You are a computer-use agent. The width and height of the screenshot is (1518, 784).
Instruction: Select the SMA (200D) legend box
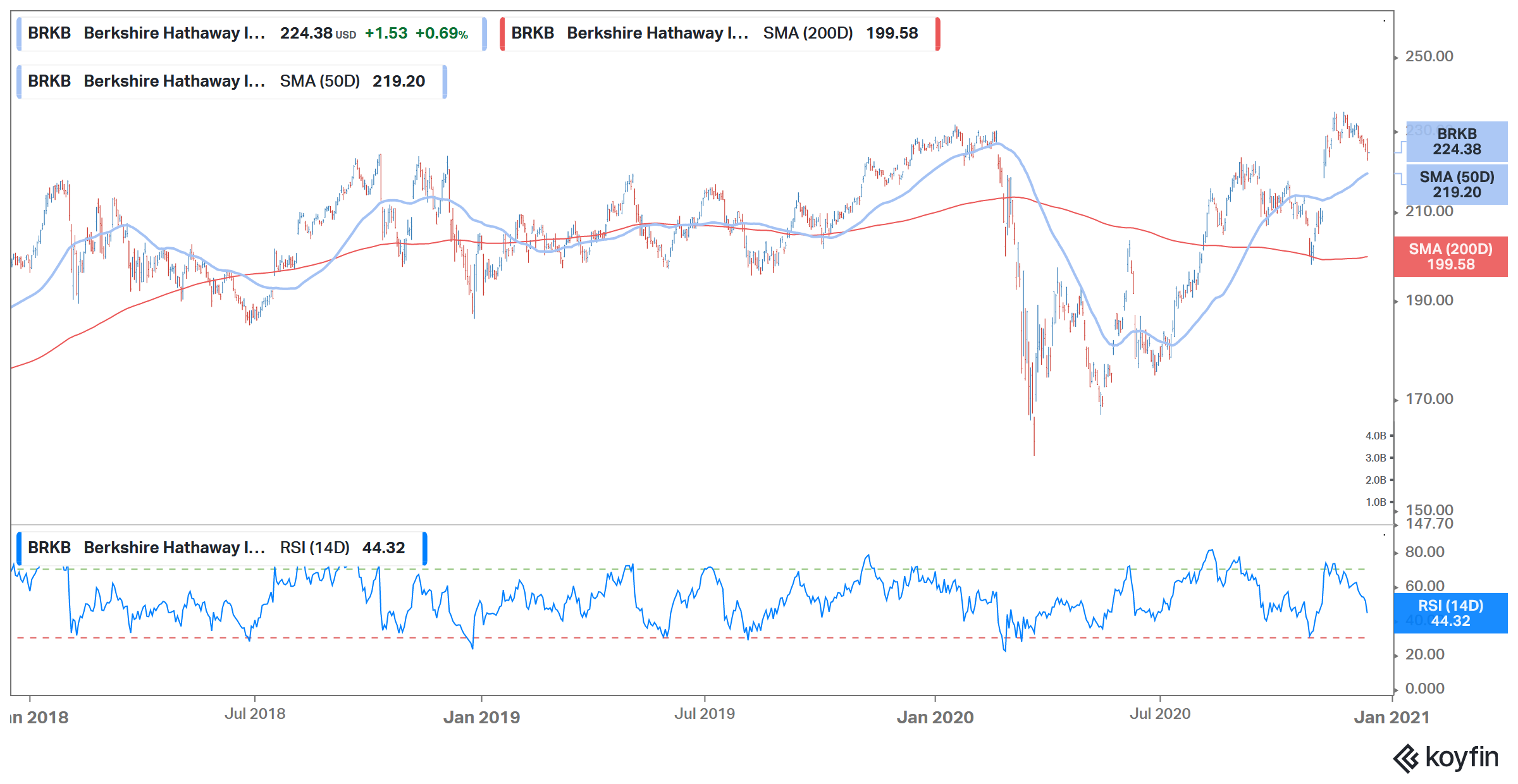(x=720, y=34)
